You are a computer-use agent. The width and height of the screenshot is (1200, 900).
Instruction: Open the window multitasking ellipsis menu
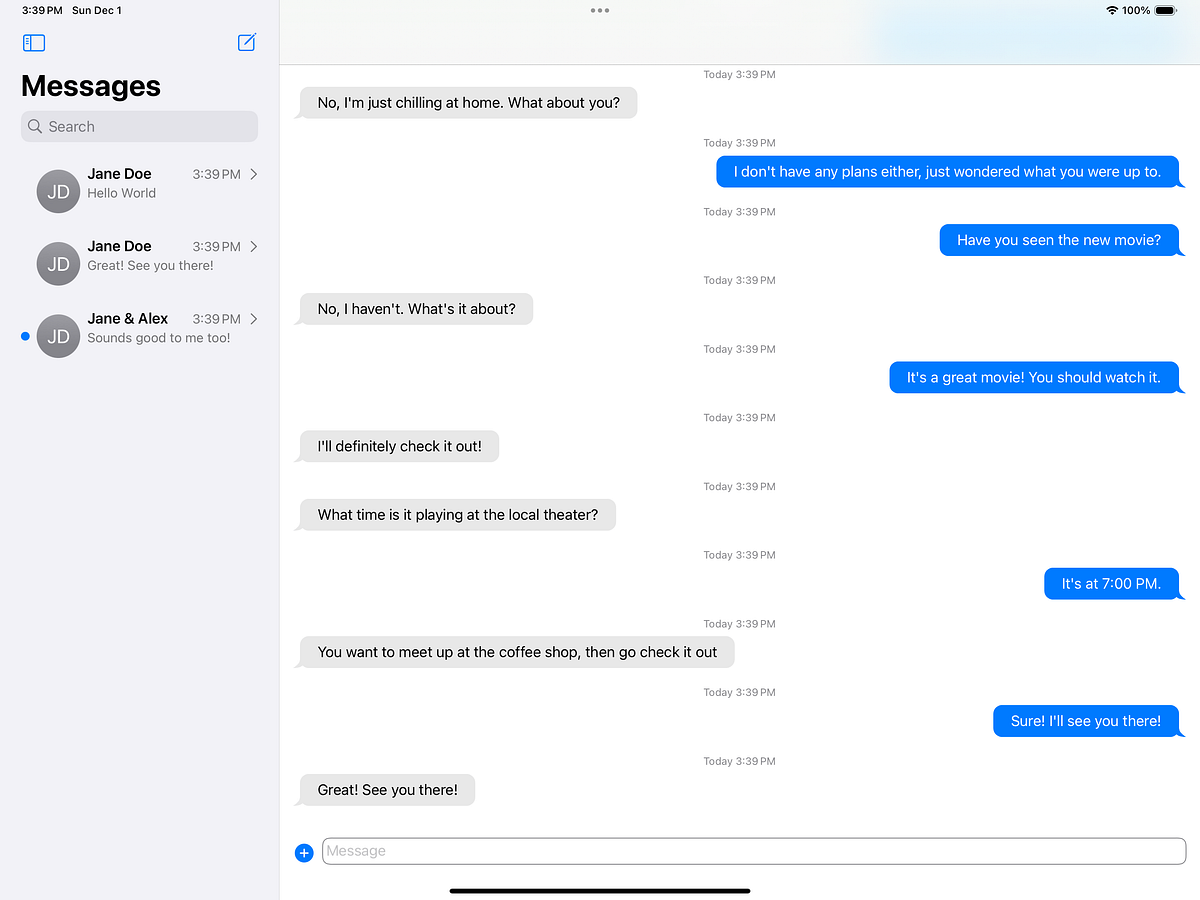coord(599,10)
